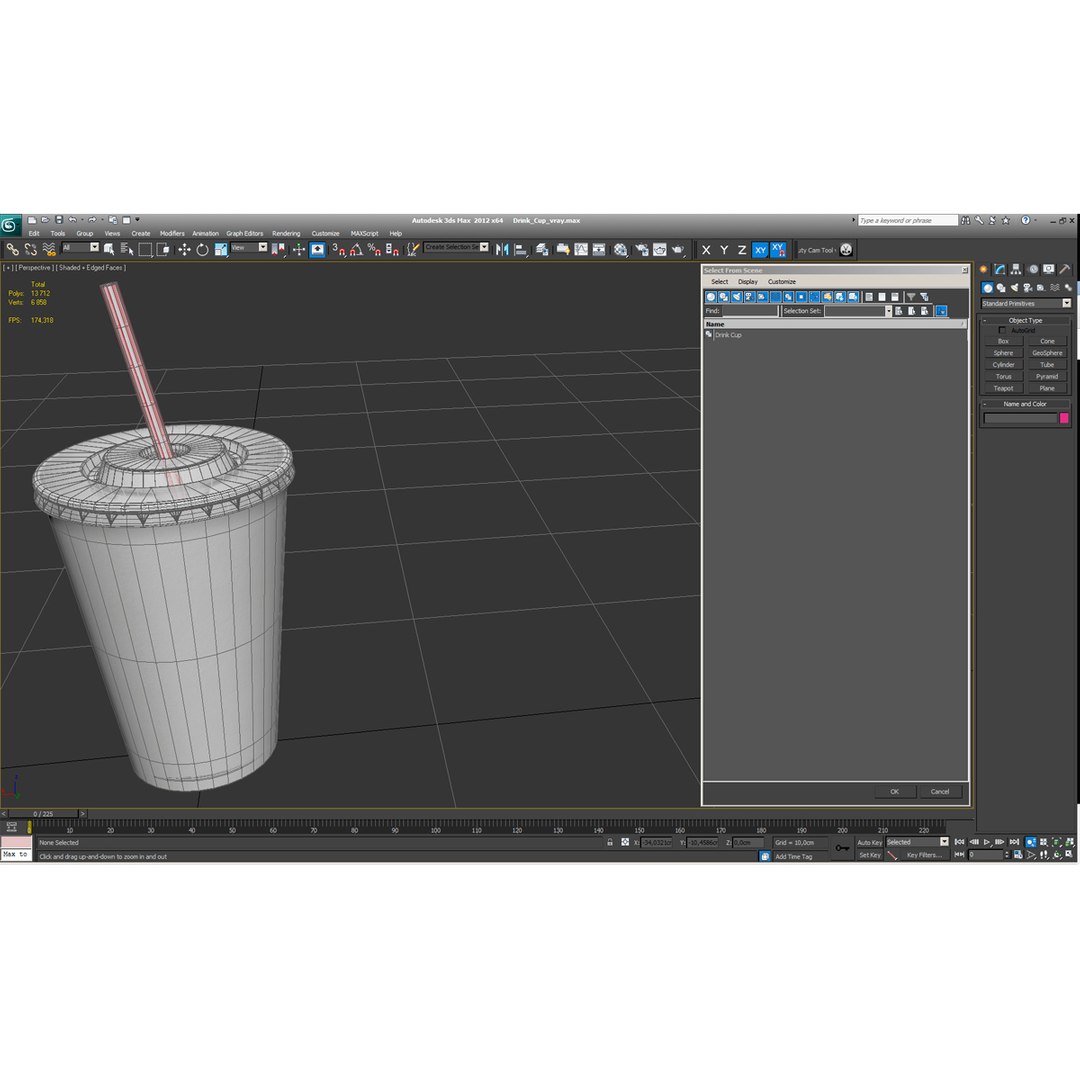Select the Cameras category icon
1080x1080 pixels.
point(1028,288)
